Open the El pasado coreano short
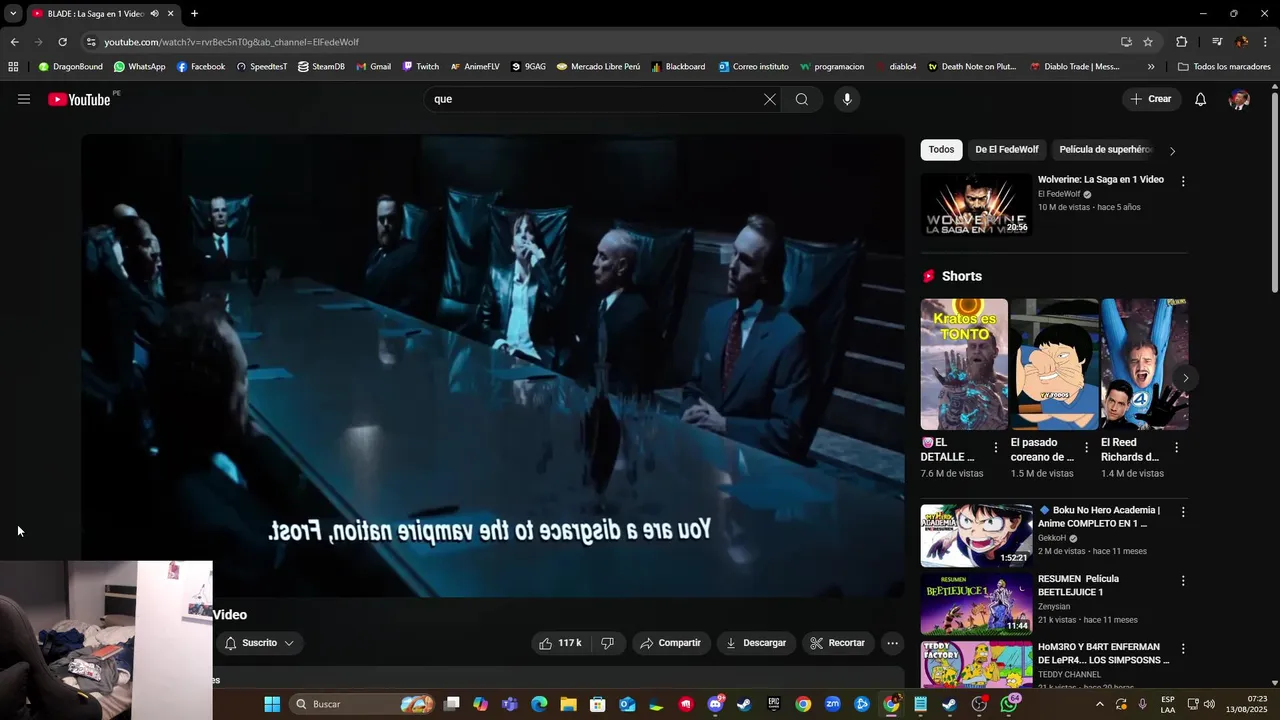1280x720 pixels. pos(1054,364)
